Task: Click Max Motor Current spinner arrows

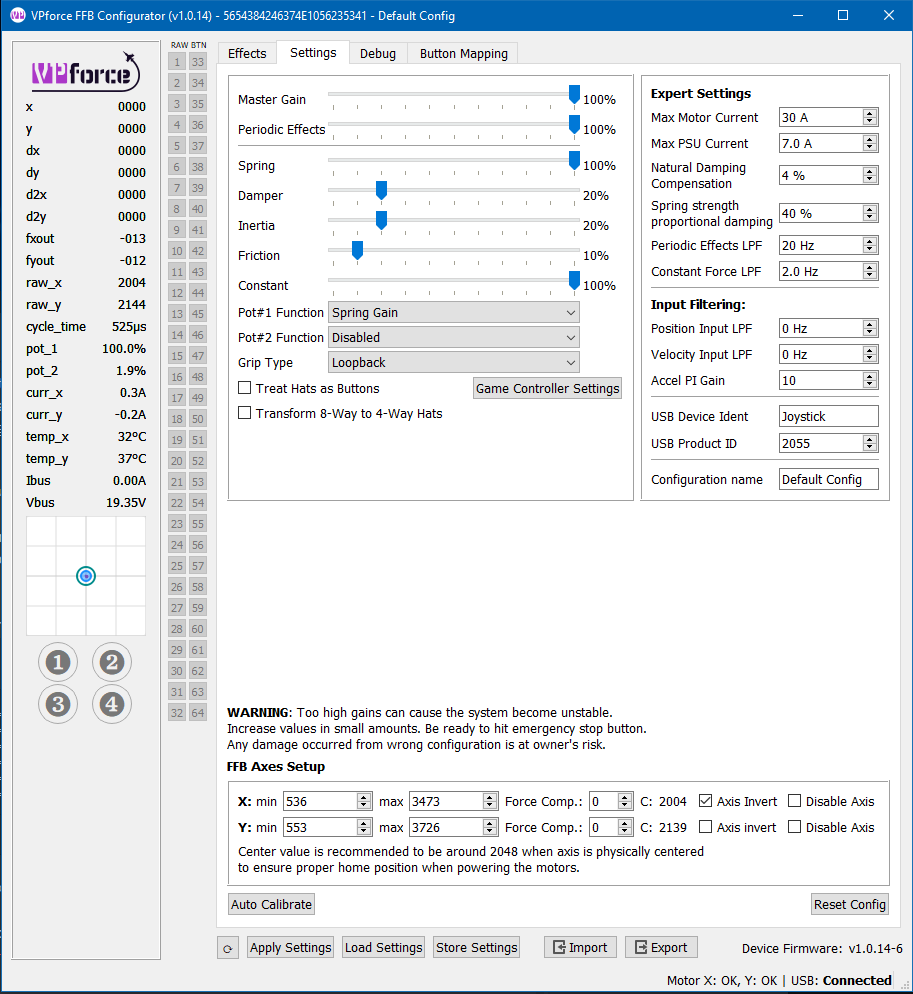Action: 870,117
